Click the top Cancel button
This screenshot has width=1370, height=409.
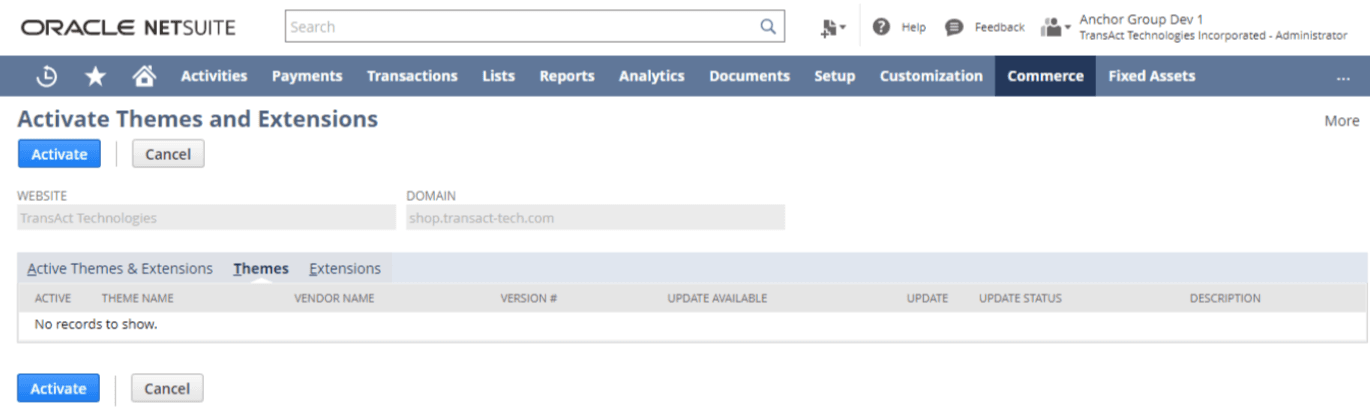pos(168,154)
